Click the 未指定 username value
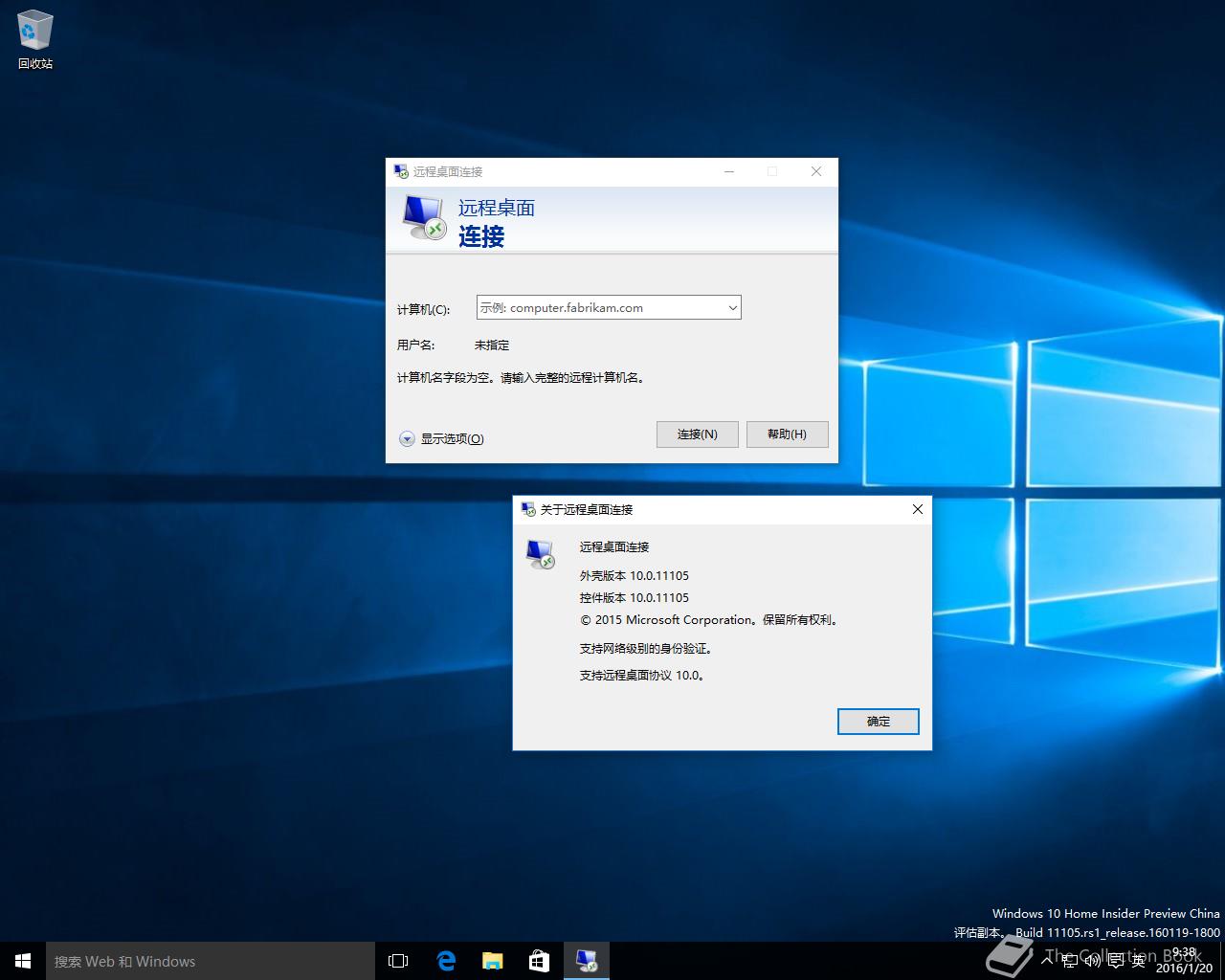The image size is (1225, 980). point(492,345)
